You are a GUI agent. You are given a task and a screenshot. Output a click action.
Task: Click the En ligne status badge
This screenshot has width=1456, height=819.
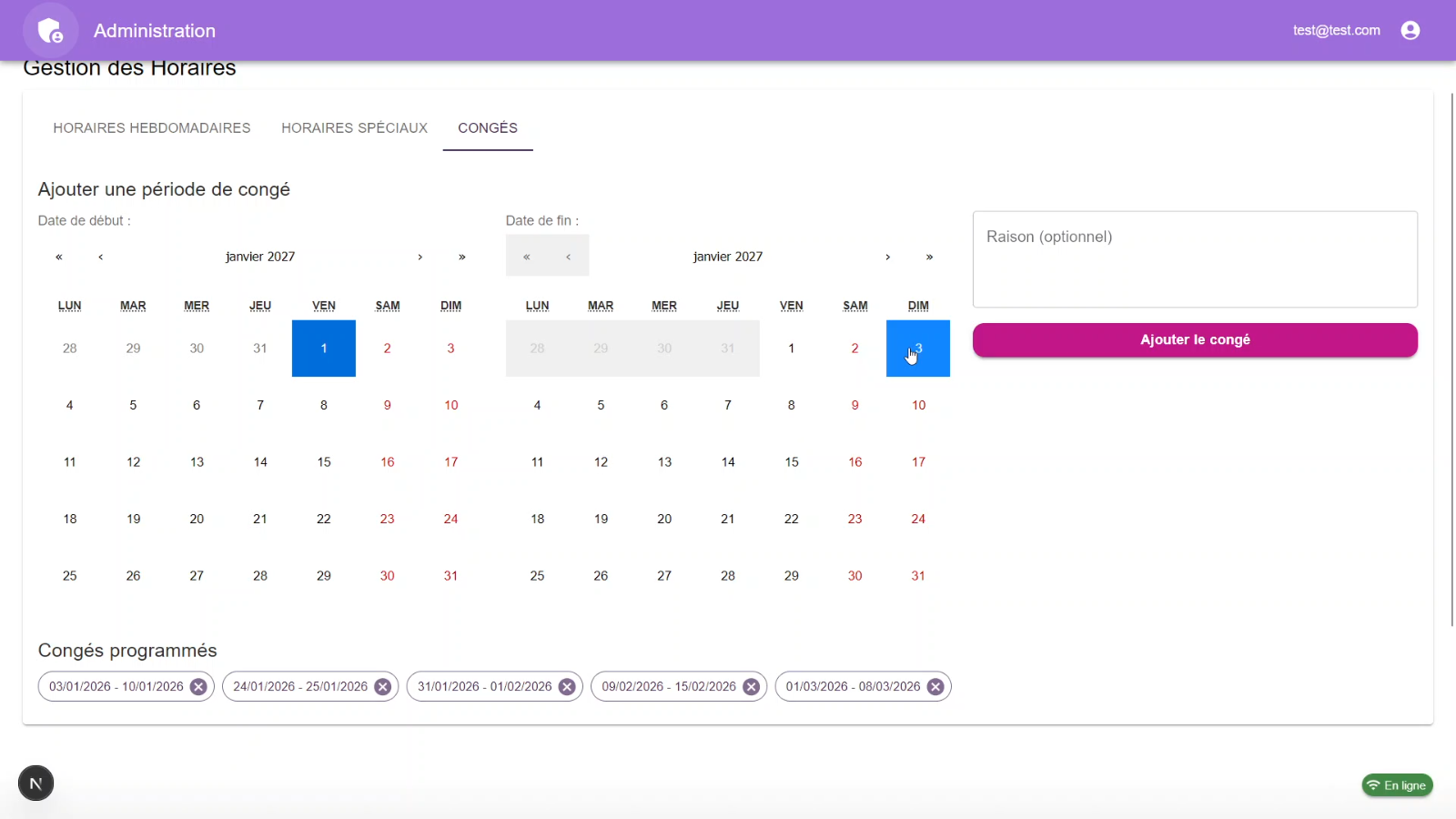coord(1397,785)
